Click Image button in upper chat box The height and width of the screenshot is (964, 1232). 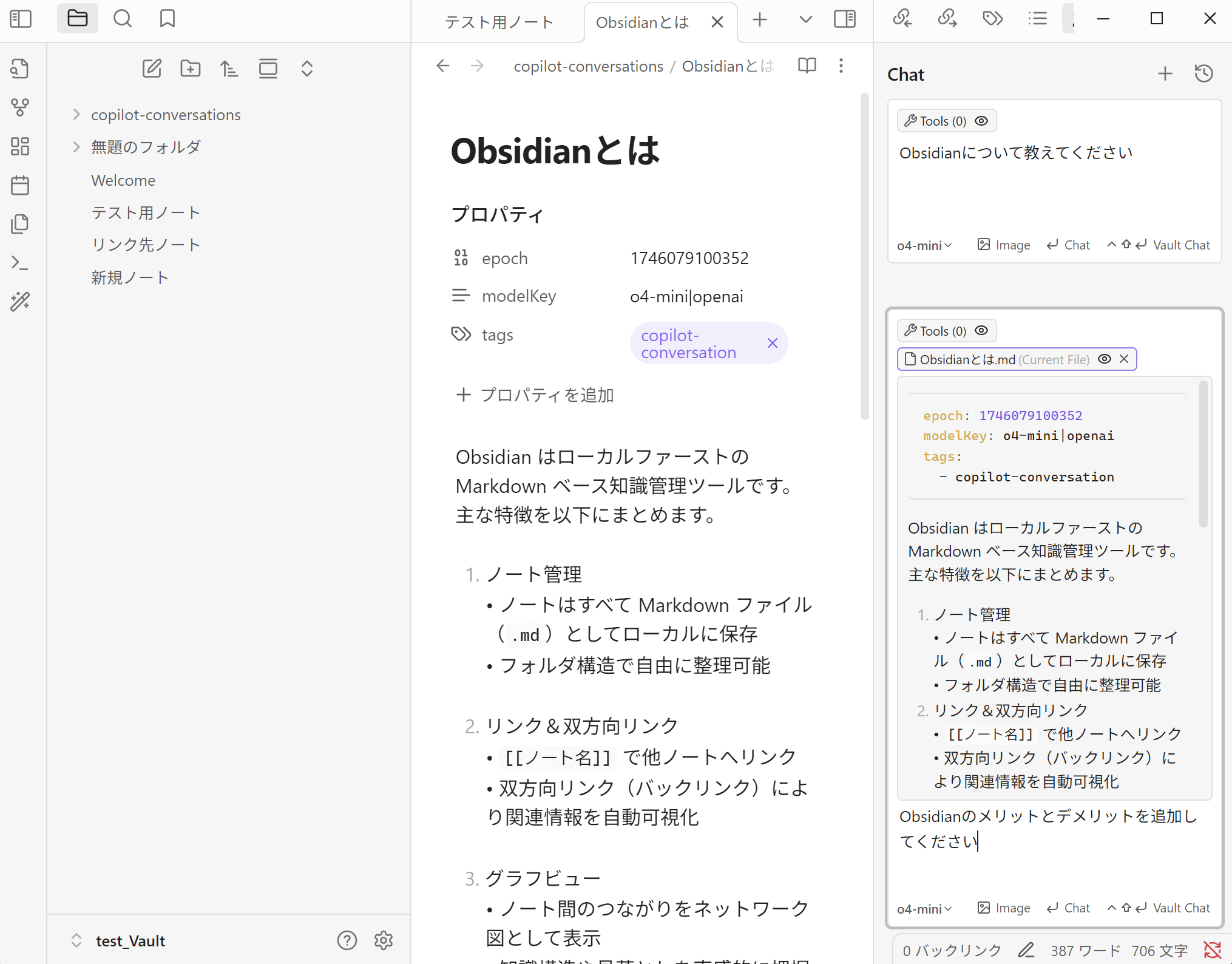click(x=1004, y=245)
